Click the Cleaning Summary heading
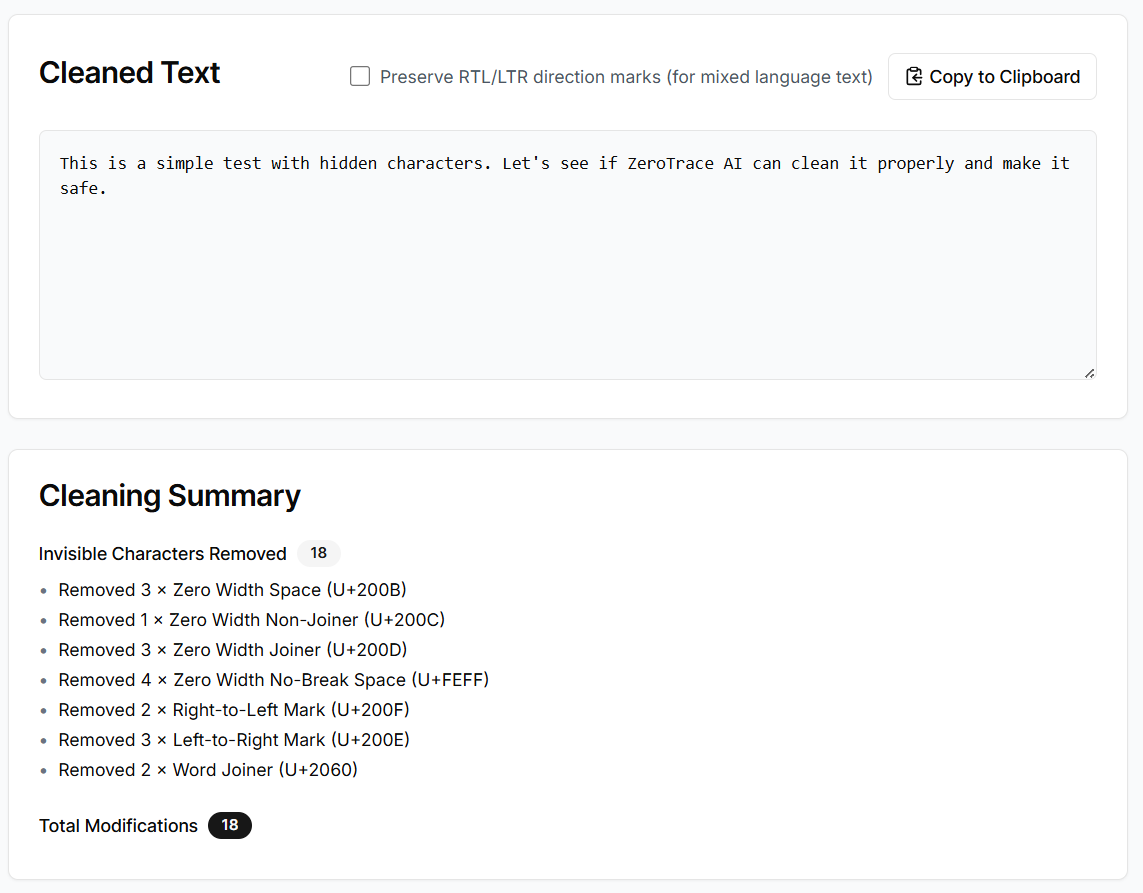 pyautogui.click(x=169, y=496)
